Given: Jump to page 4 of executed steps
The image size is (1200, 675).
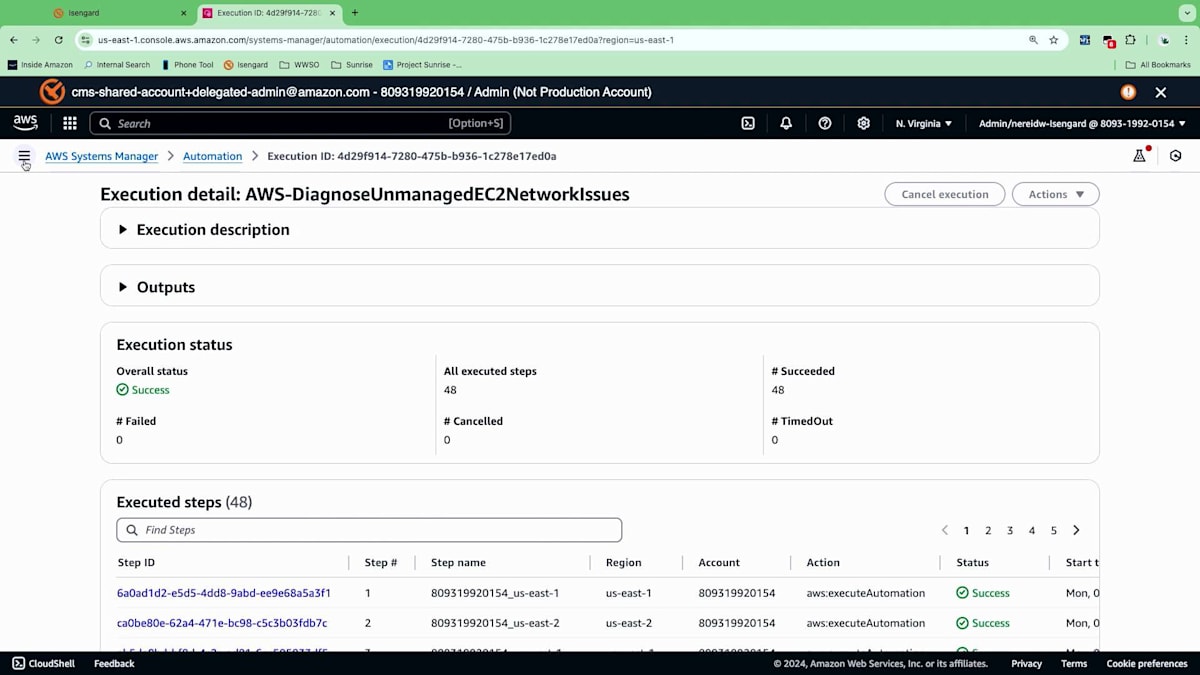Looking at the screenshot, I should pyautogui.click(x=1032, y=530).
